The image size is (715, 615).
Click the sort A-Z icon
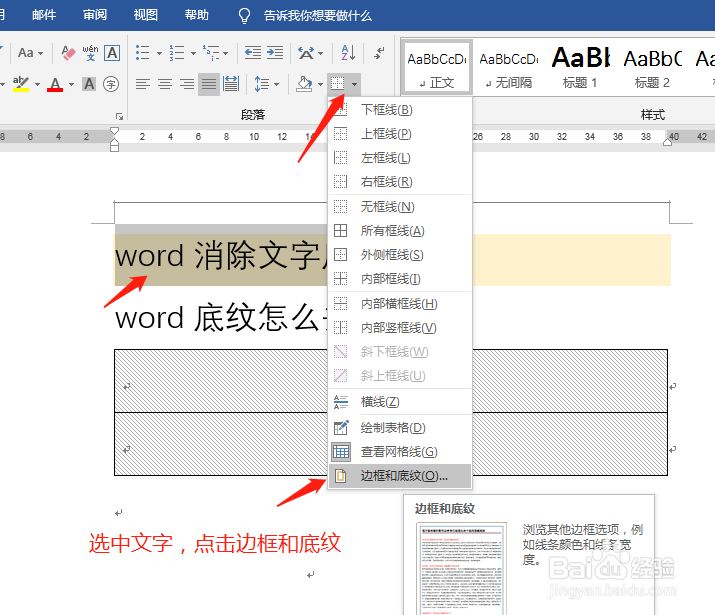coord(348,53)
